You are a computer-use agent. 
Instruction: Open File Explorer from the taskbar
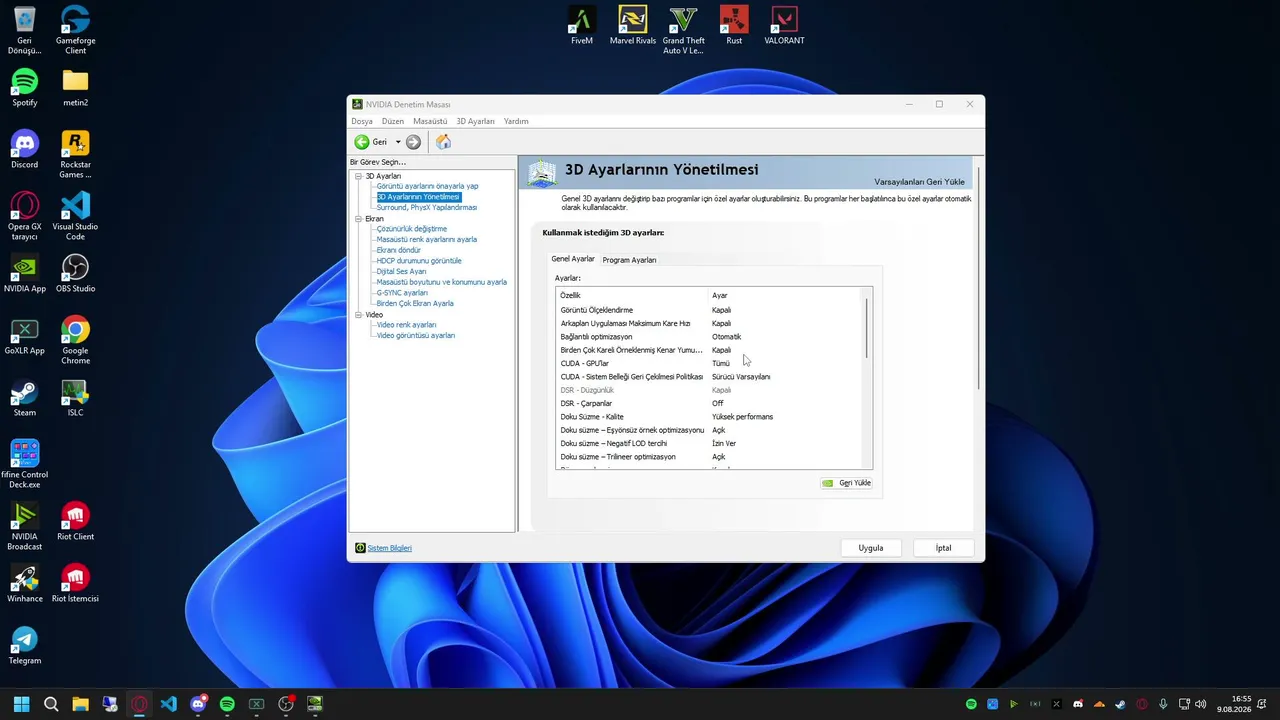click(80, 704)
